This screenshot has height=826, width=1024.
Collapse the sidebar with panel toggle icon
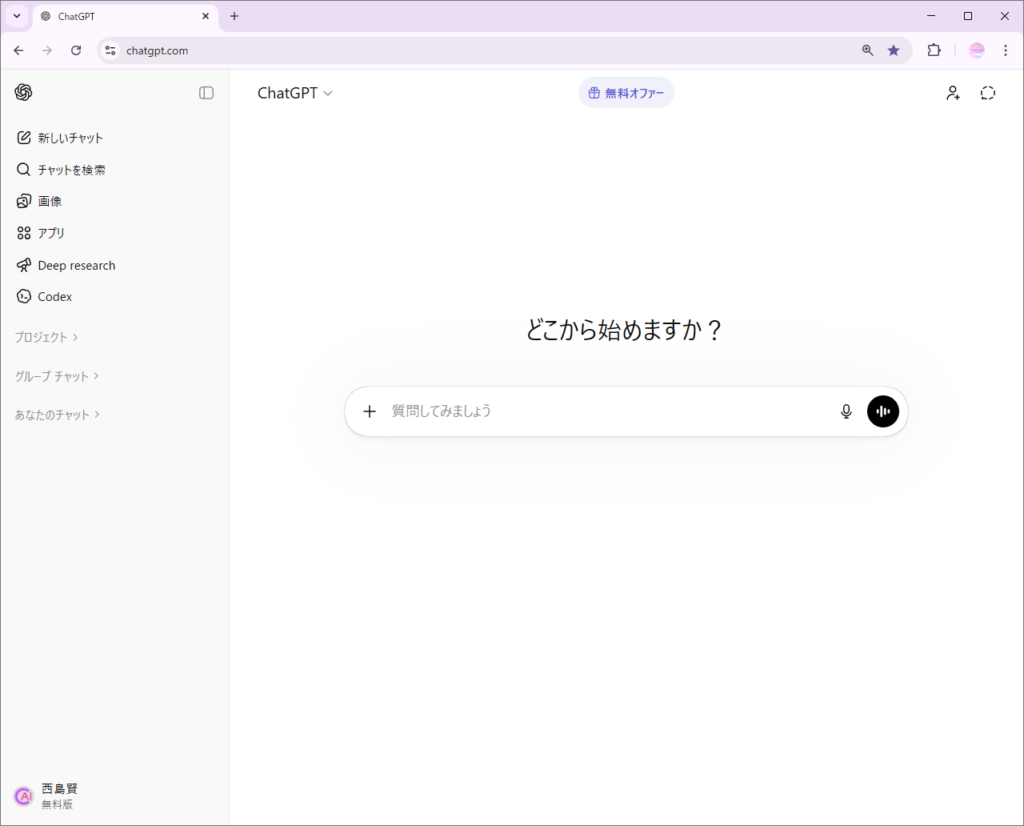point(206,93)
